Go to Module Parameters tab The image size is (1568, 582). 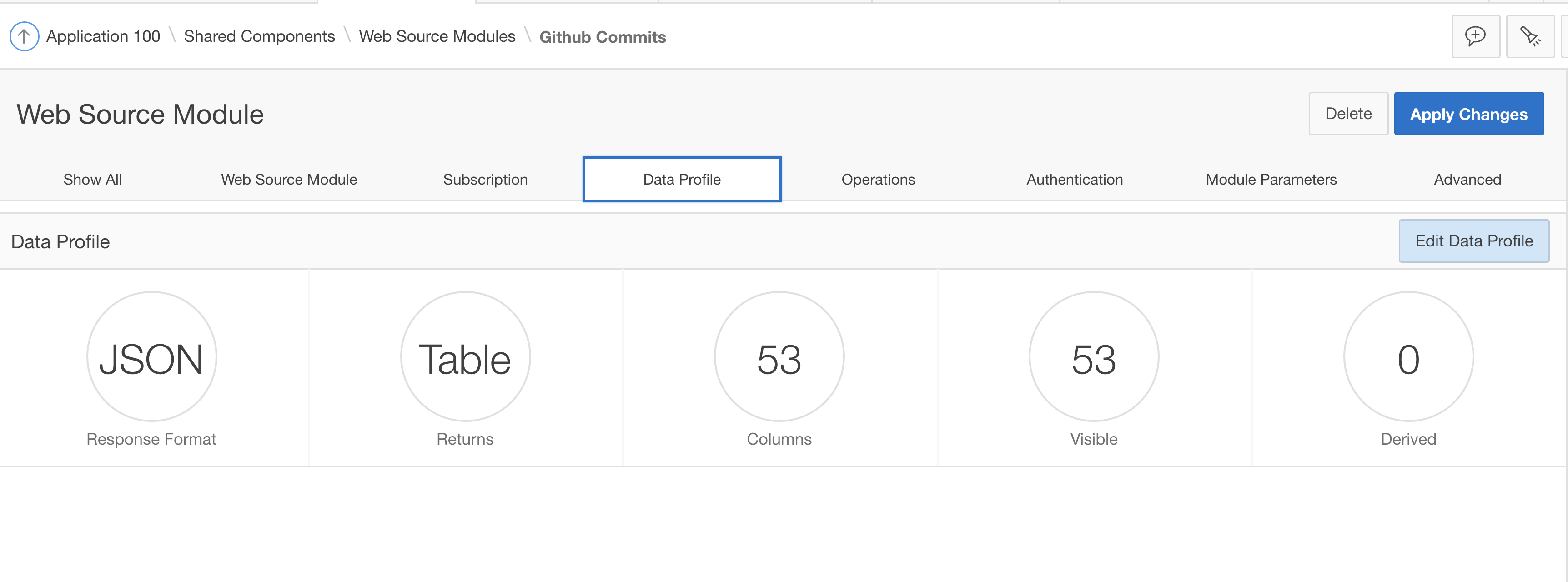(1271, 180)
